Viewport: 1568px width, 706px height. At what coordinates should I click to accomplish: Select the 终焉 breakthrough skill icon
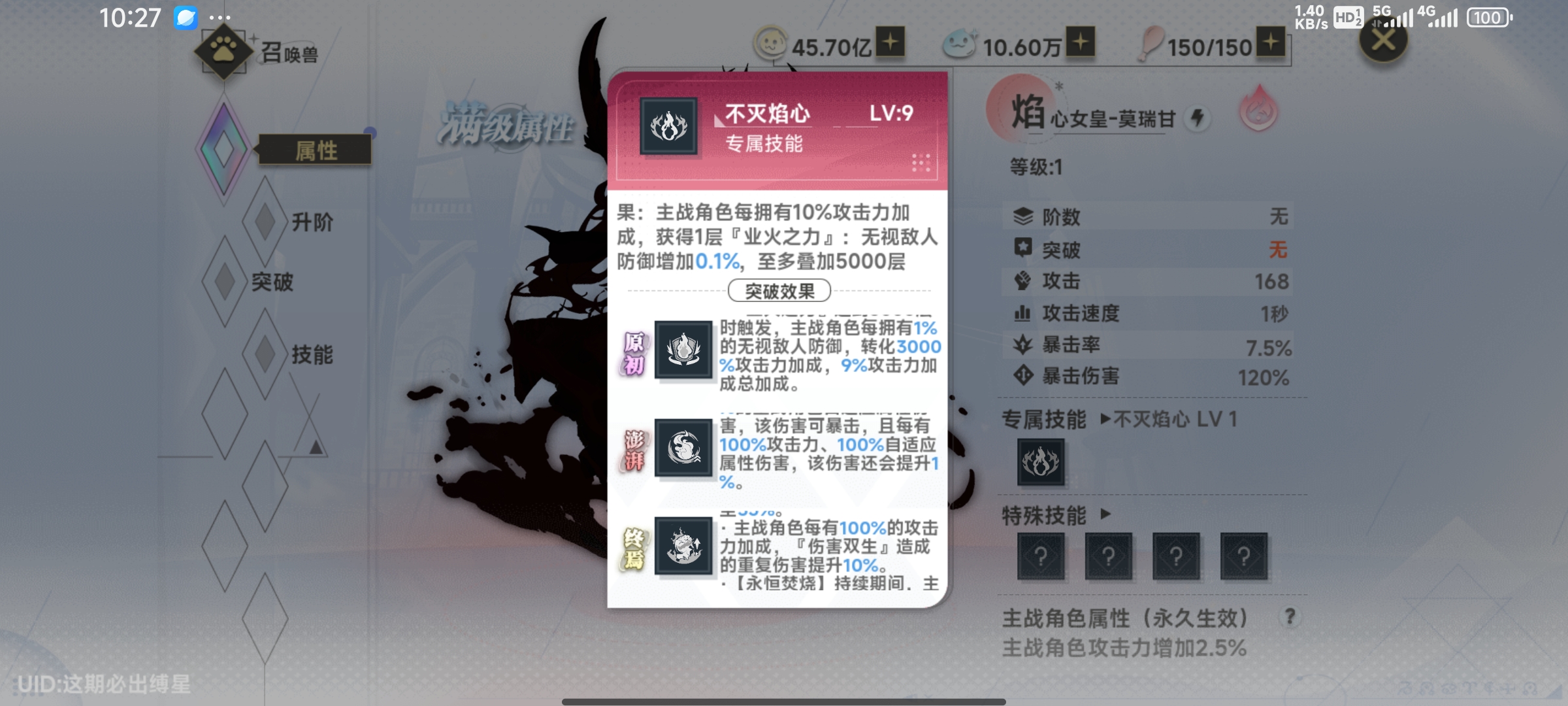coord(683,546)
